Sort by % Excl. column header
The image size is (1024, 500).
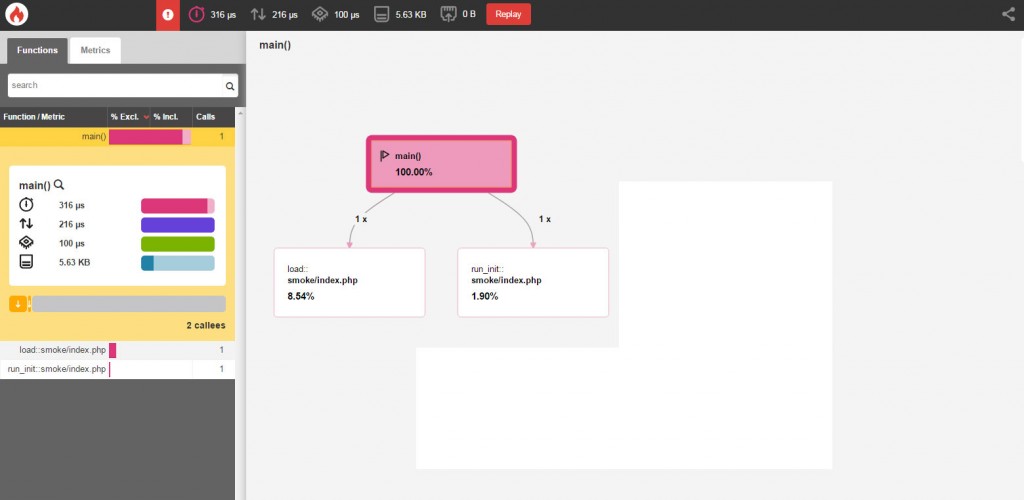pos(129,117)
